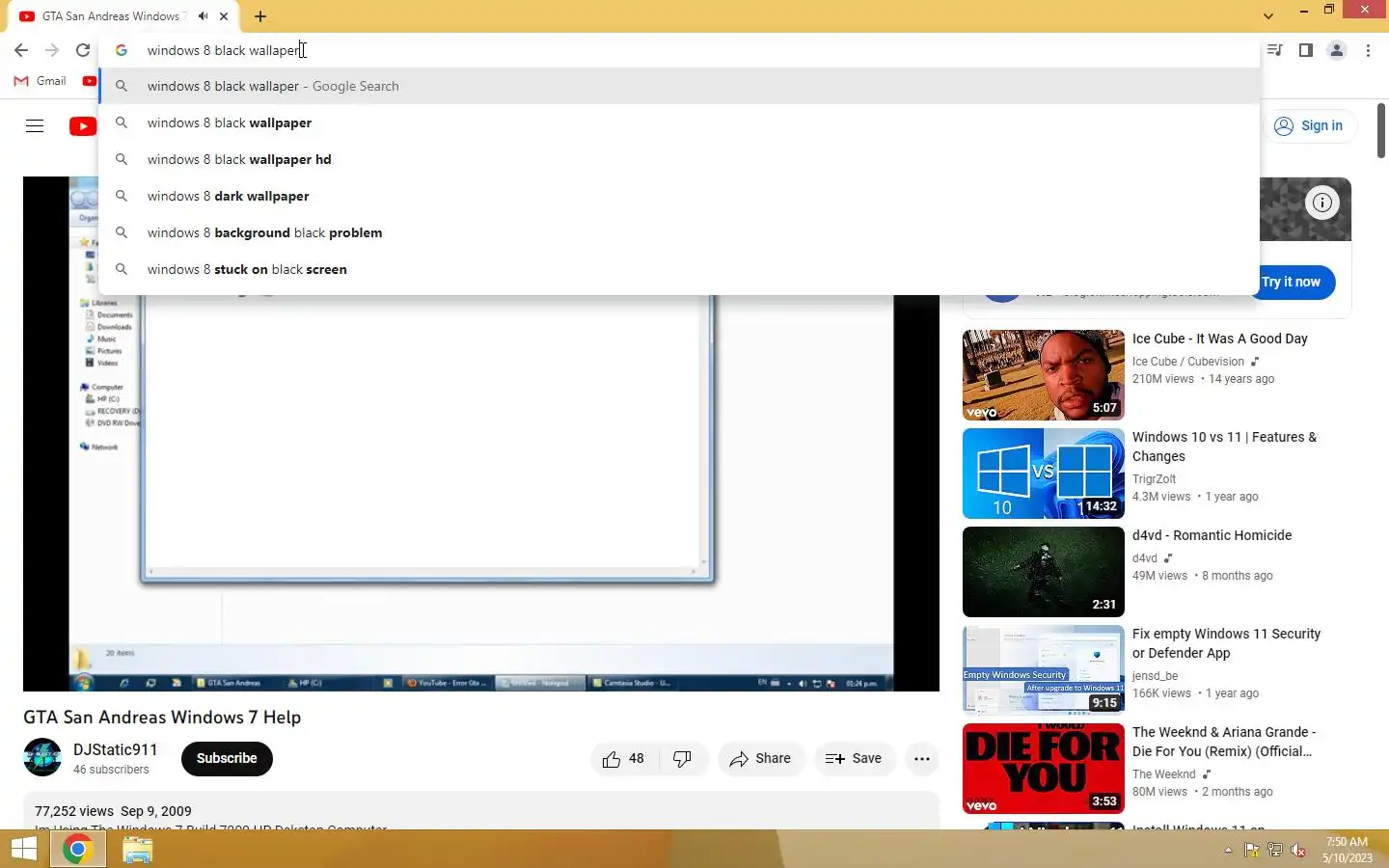Select suggestion 'windows 8 black wallaper - Google Search'
Viewport: 1389px width, 868px height.
point(679,86)
